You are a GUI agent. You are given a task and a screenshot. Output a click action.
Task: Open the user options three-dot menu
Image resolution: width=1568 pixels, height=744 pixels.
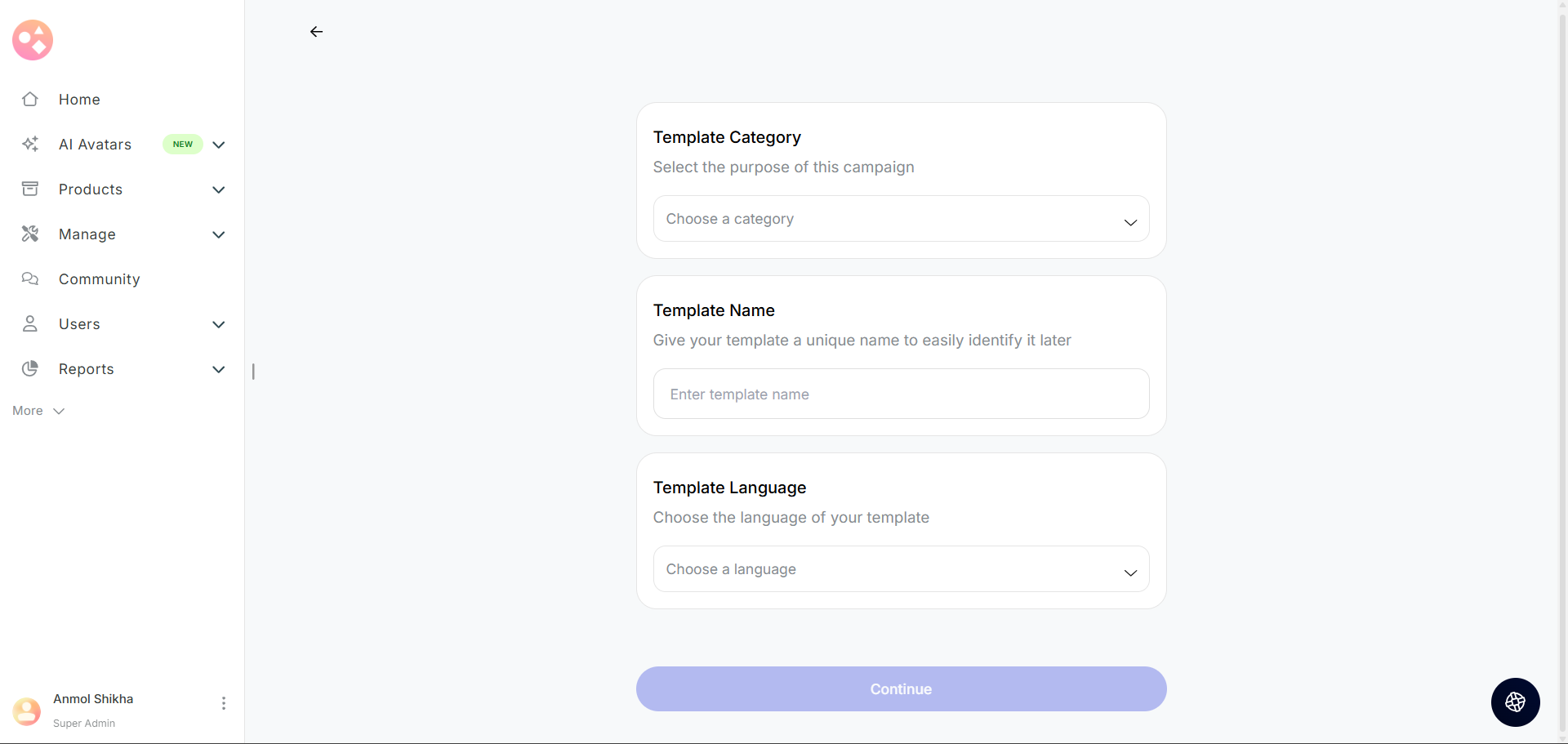tap(223, 703)
